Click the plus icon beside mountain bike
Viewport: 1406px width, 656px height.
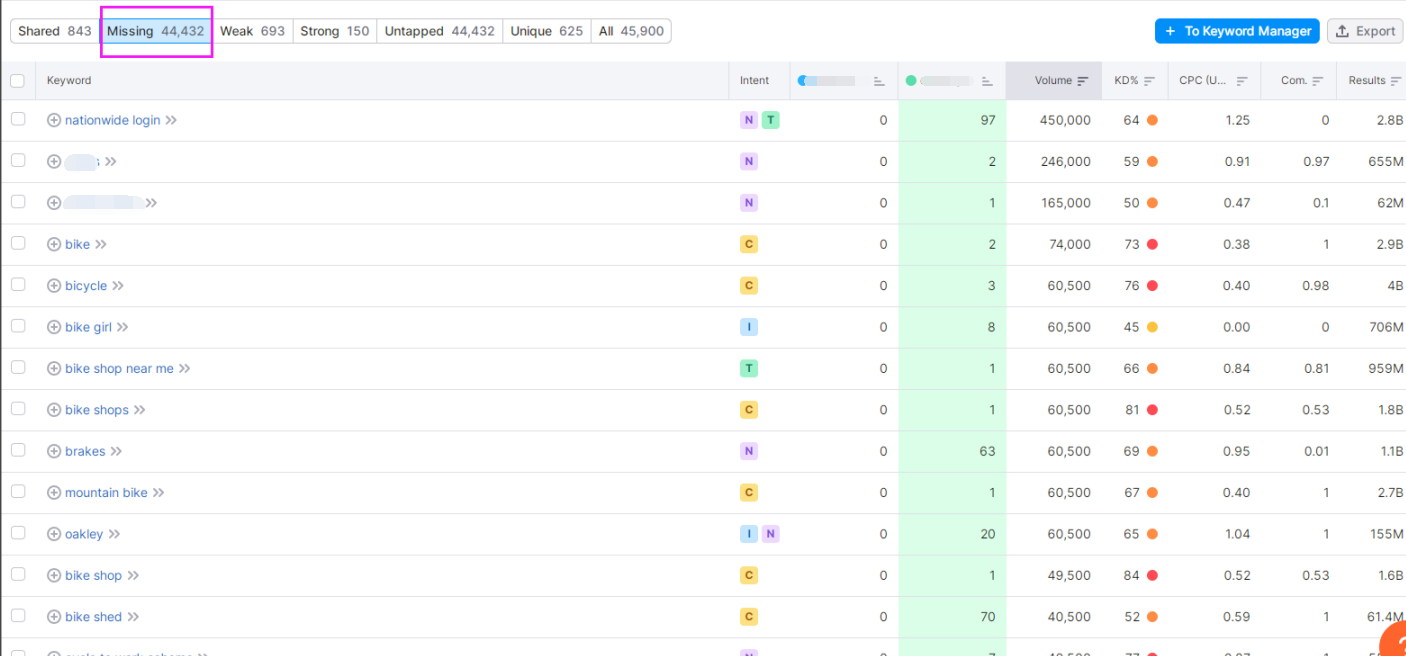tap(54, 493)
